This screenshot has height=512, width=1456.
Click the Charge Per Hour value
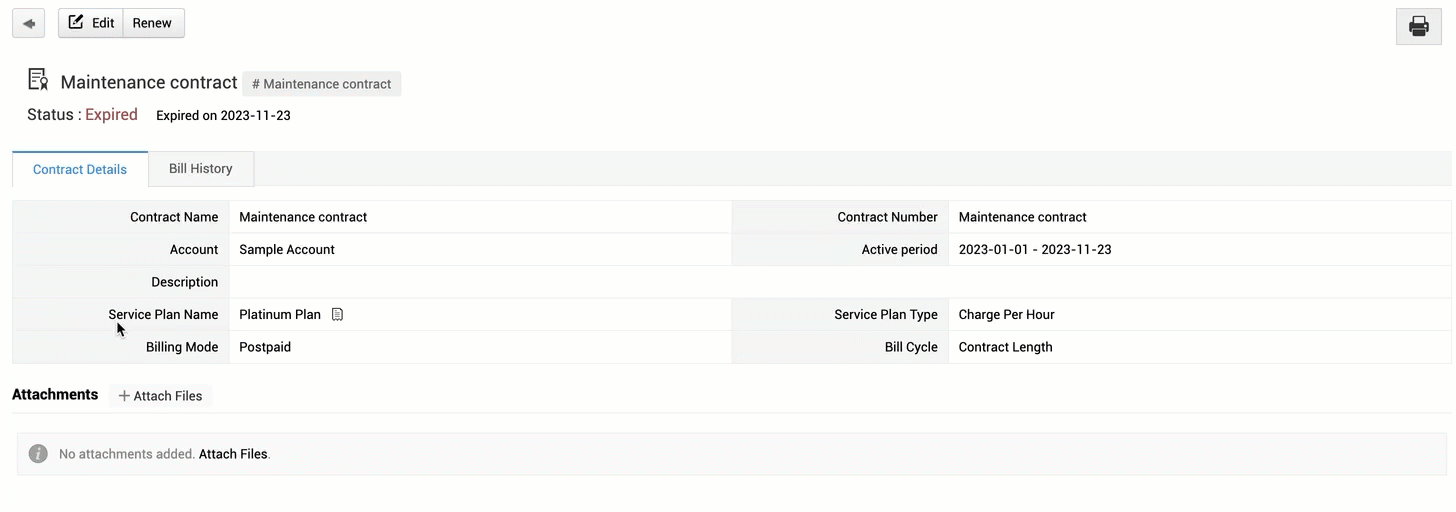[x=1006, y=314]
